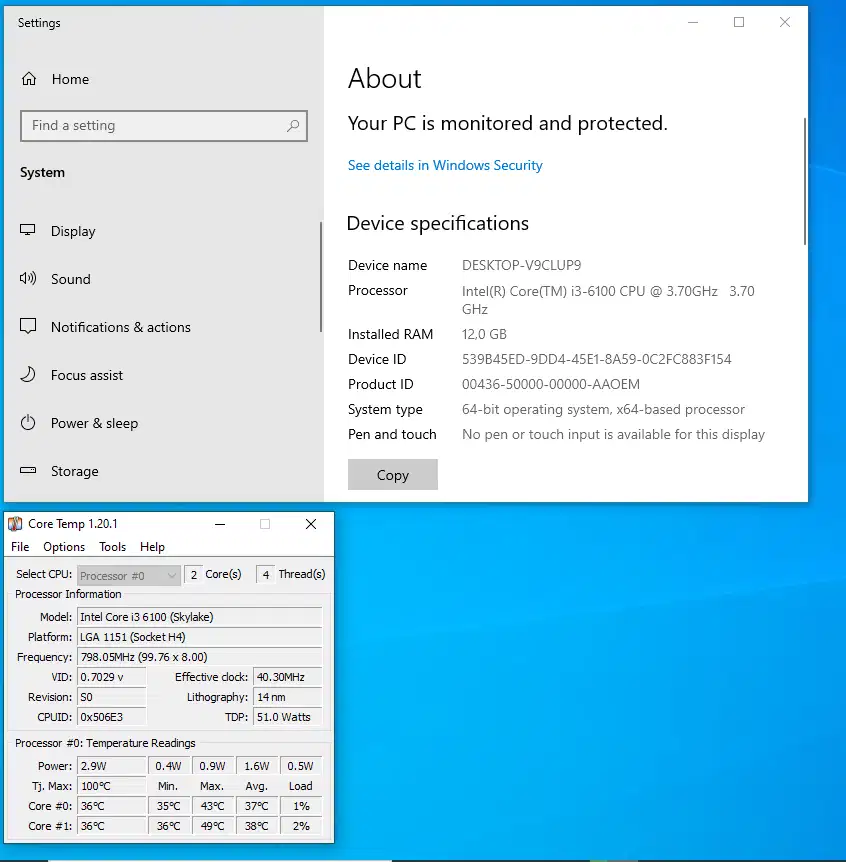Open Power & sleep page
The width and height of the screenshot is (846, 862).
coord(94,423)
